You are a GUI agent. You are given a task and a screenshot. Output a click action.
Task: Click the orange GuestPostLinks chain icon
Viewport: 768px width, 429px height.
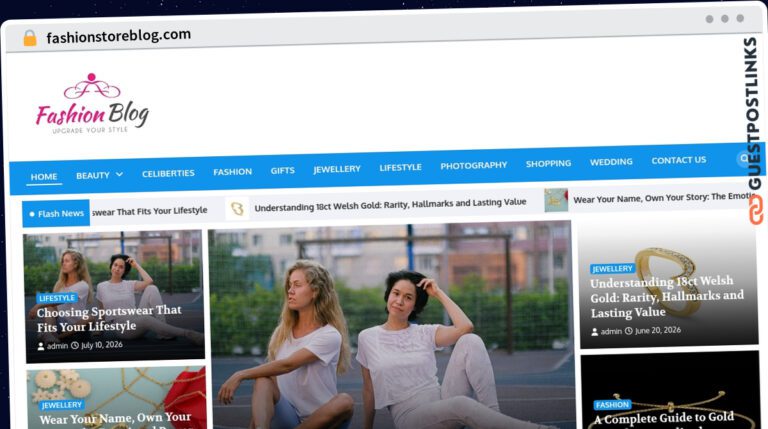[756, 210]
